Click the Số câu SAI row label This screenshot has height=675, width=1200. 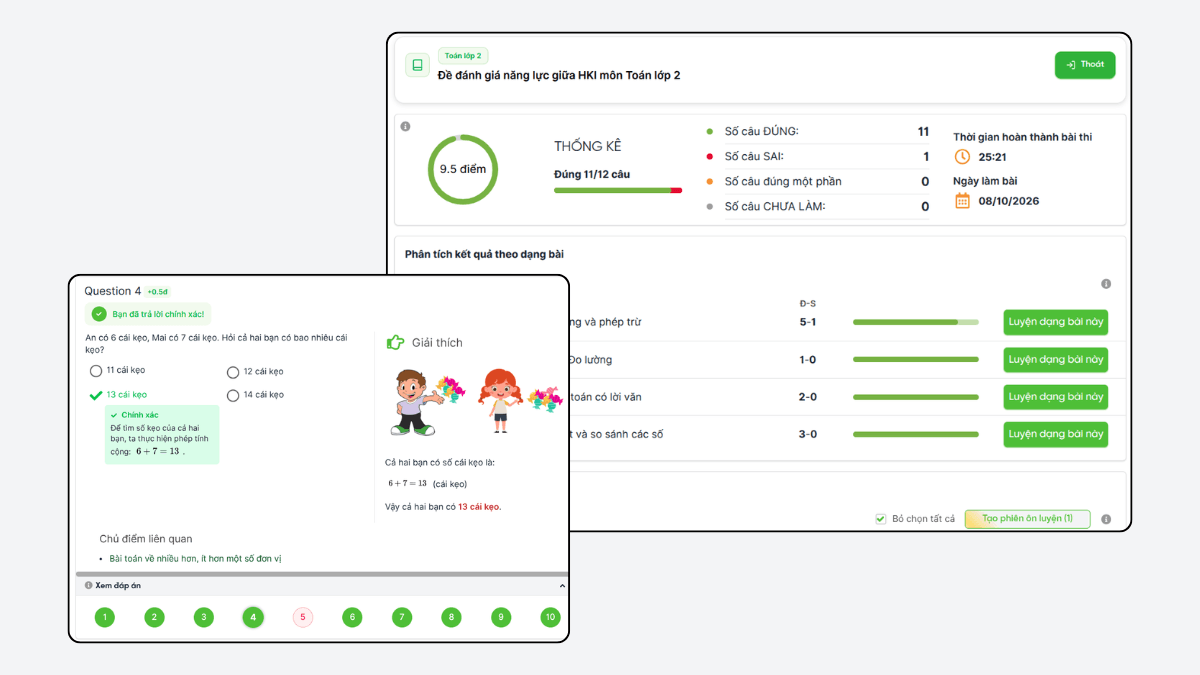(x=754, y=156)
